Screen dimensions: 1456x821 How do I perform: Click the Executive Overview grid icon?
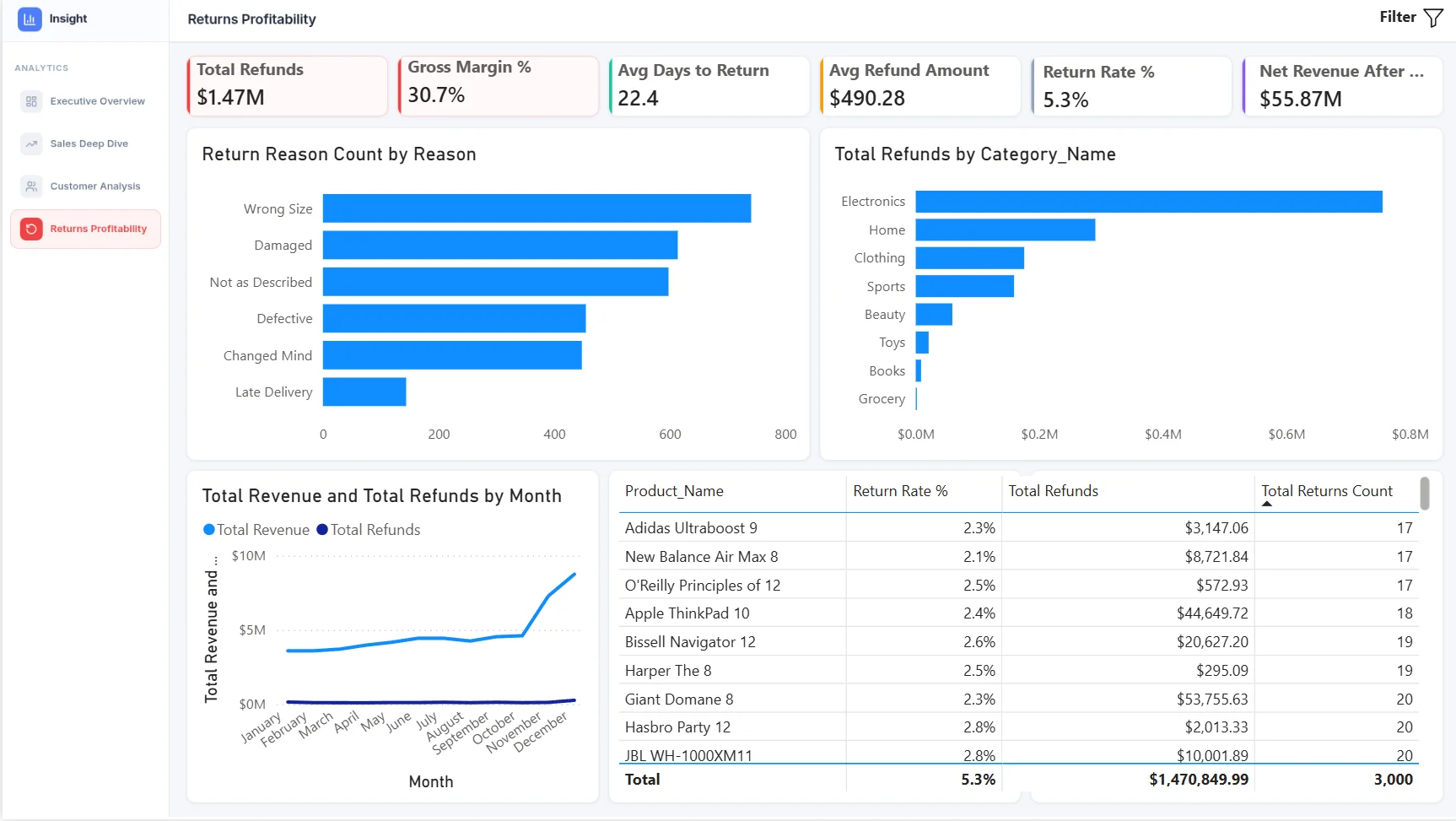pos(31,101)
